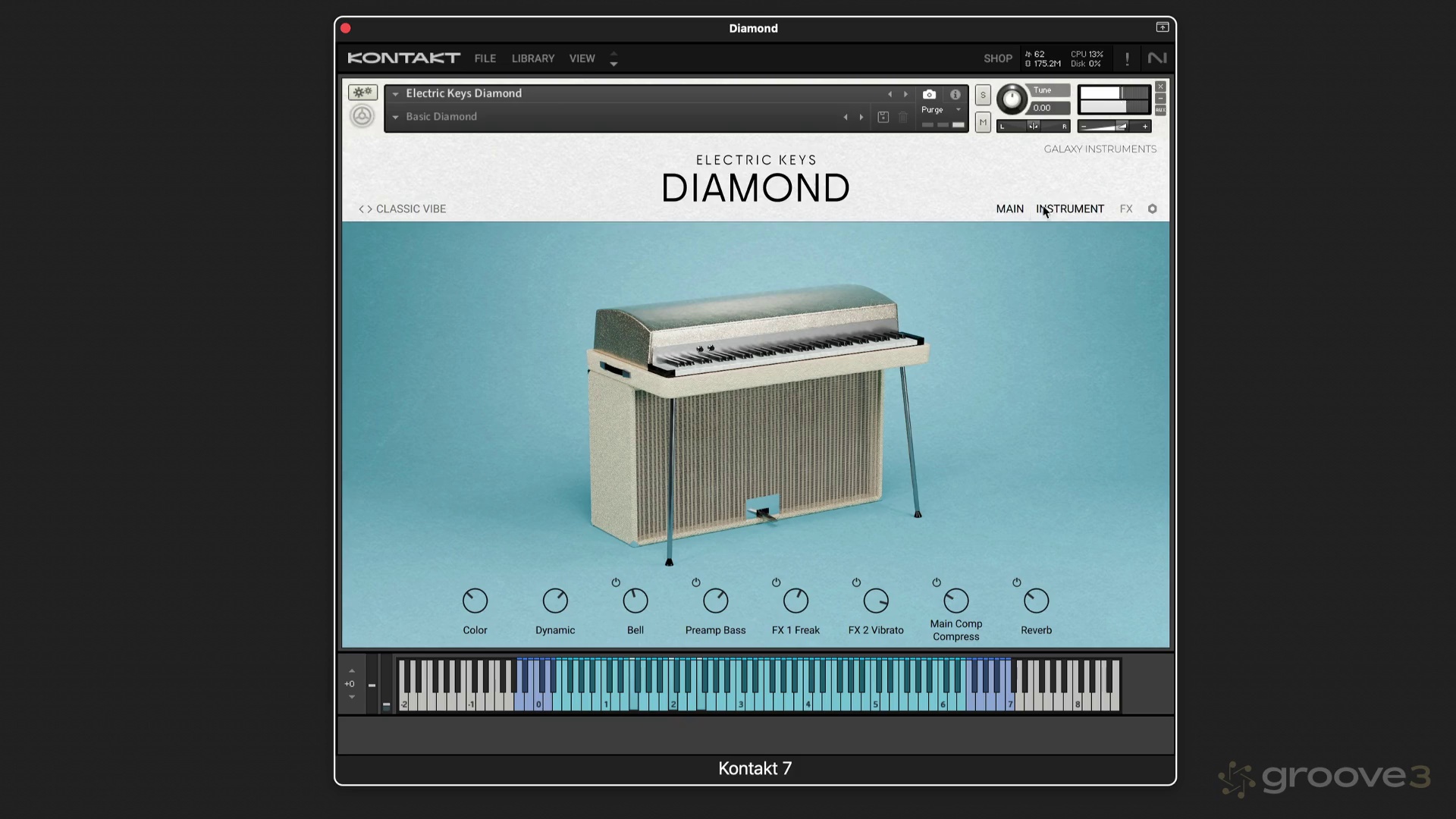The height and width of the screenshot is (819, 1456).
Task: Delete the current snapshot trash icon
Action: coord(903,117)
